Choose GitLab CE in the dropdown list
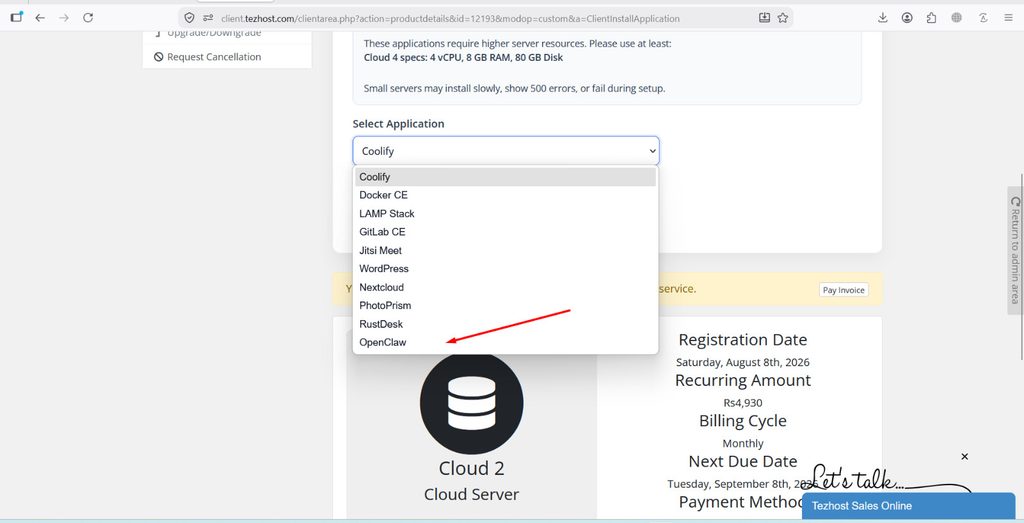The image size is (1024, 523). point(505,232)
